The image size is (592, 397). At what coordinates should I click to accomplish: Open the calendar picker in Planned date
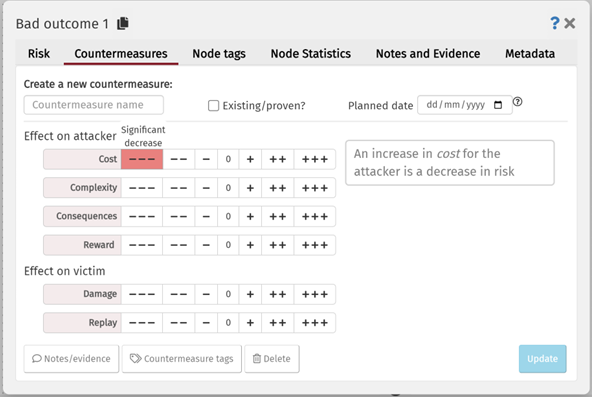click(x=498, y=105)
